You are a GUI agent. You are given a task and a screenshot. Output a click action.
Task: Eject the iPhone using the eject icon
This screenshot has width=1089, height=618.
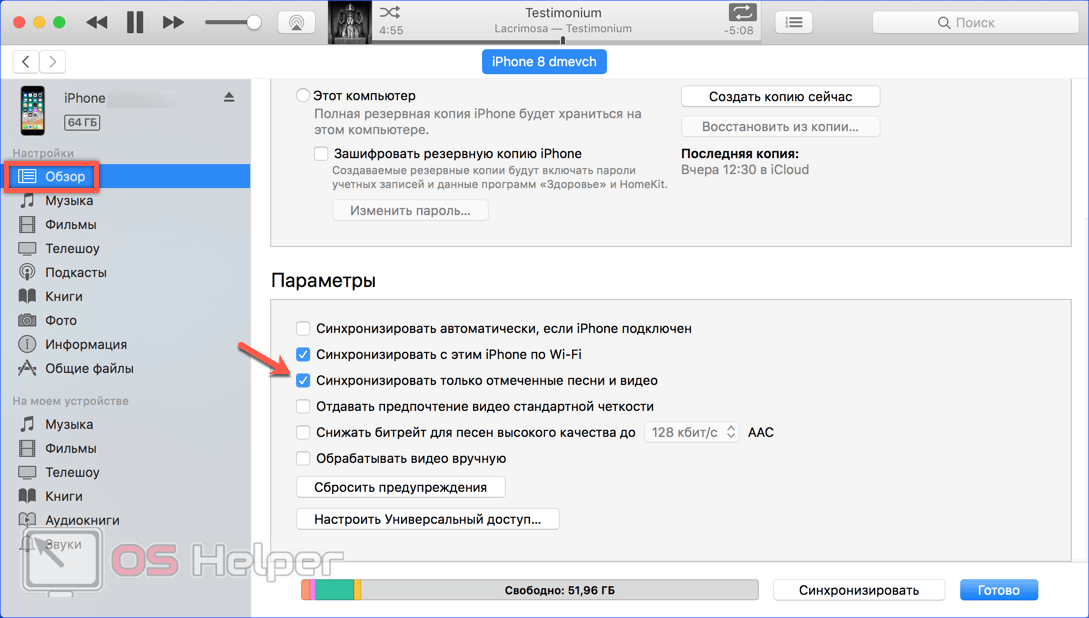tap(229, 97)
